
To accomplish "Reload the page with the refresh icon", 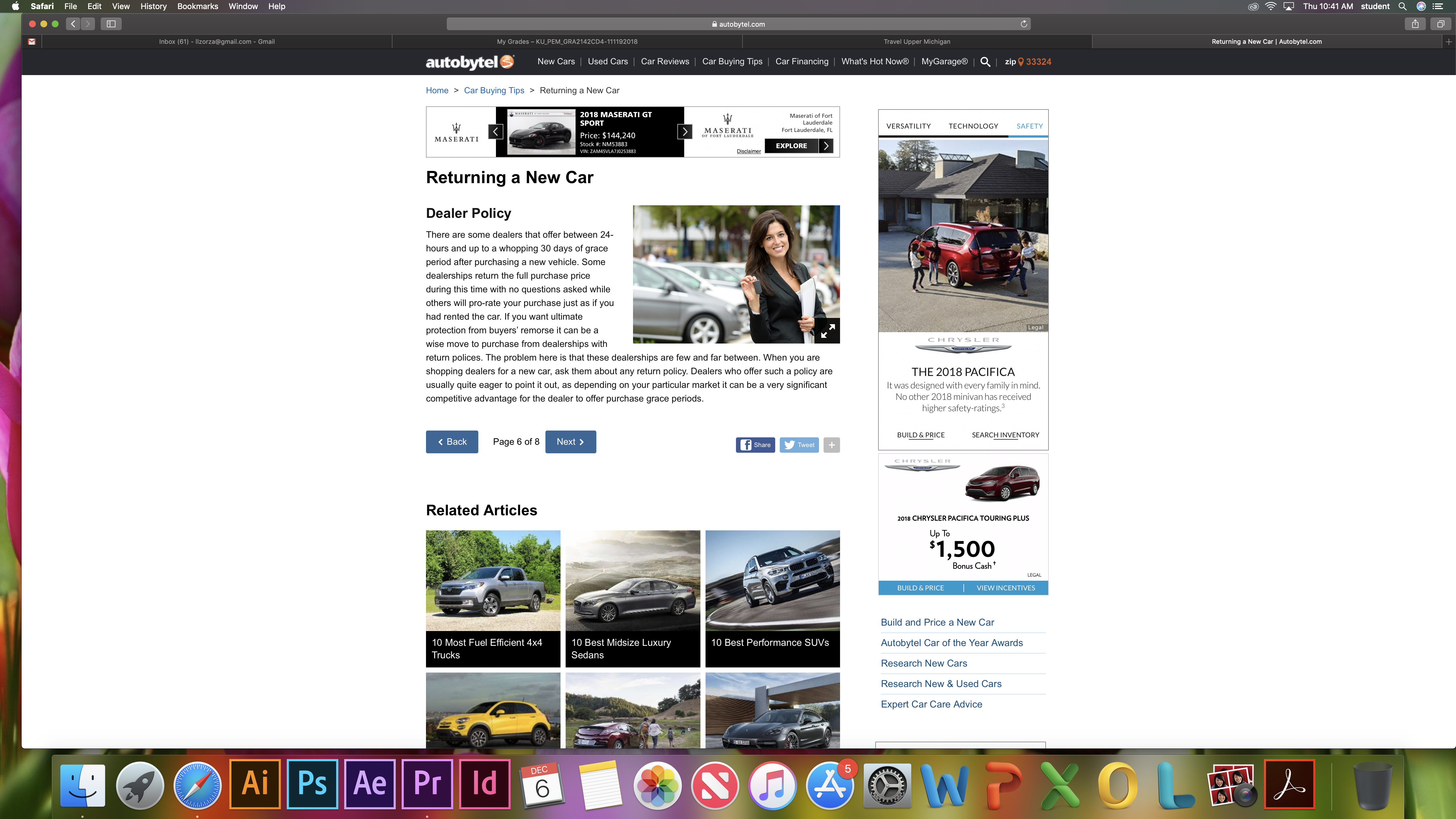I will pos(1024,24).
